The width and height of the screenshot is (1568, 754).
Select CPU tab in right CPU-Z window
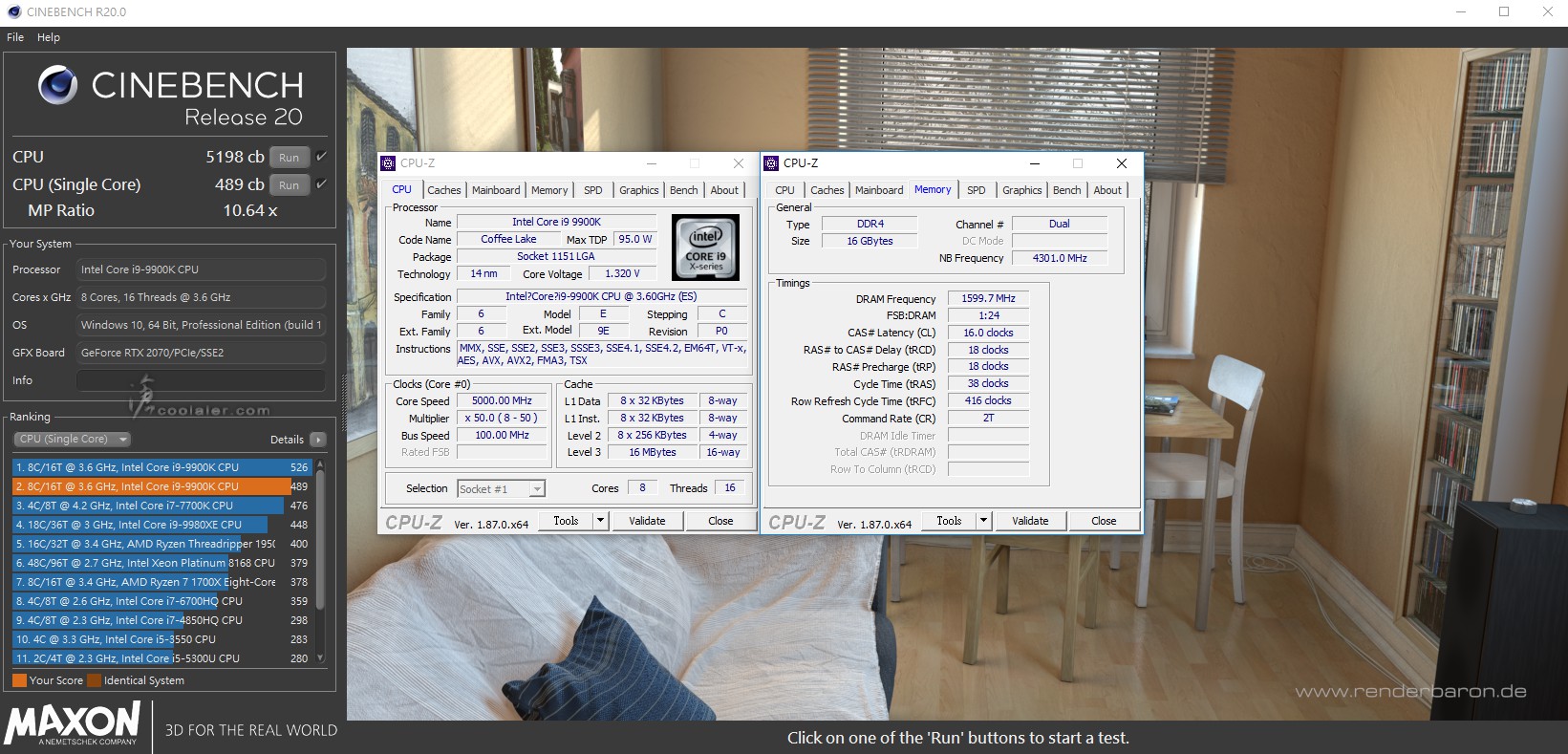(x=784, y=190)
